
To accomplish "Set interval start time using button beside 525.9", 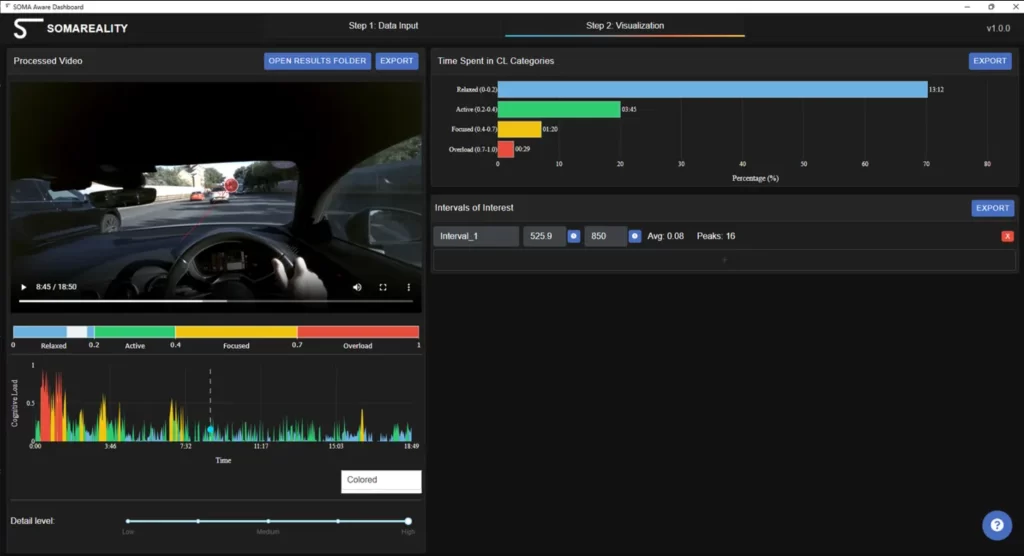I will 574,236.
